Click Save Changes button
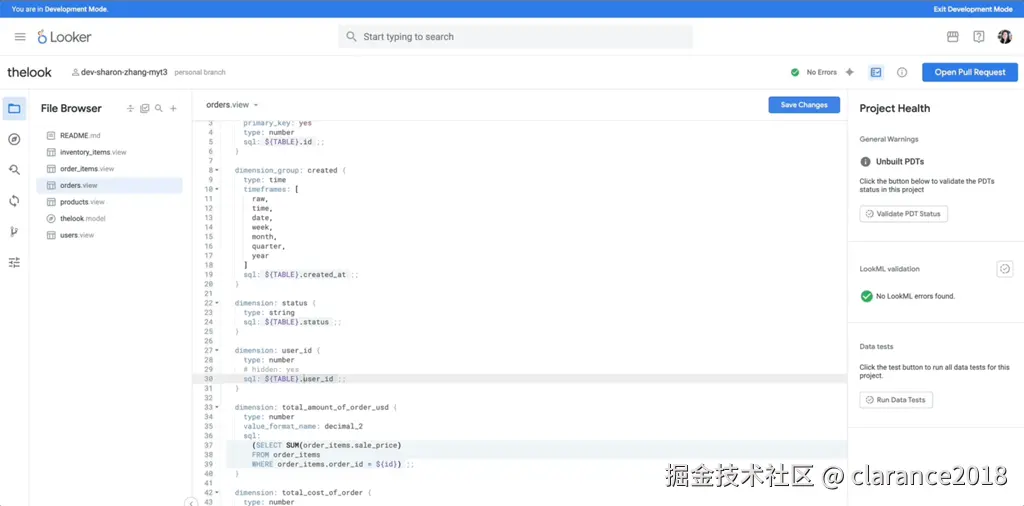 (x=804, y=105)
